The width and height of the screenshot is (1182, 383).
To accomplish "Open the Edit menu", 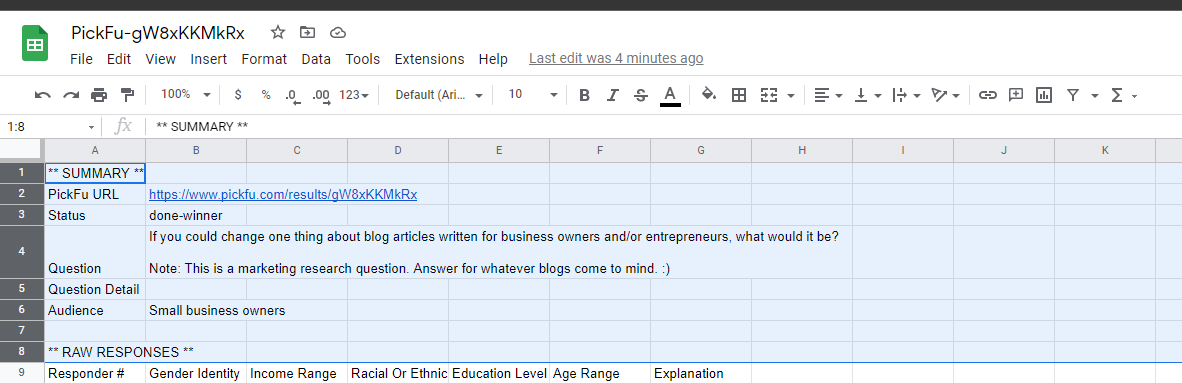I will (x=118, y=59).
